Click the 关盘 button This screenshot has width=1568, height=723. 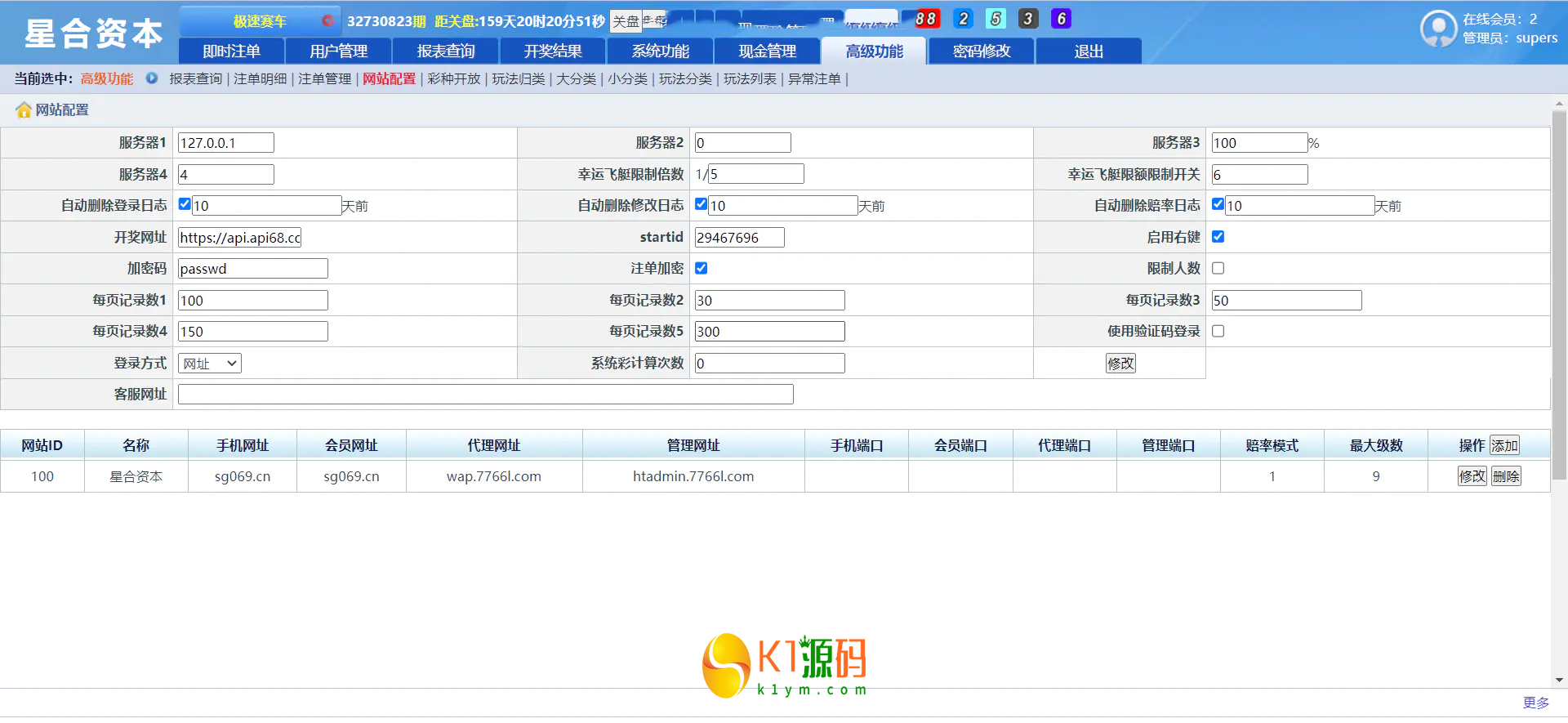(626, 21)
